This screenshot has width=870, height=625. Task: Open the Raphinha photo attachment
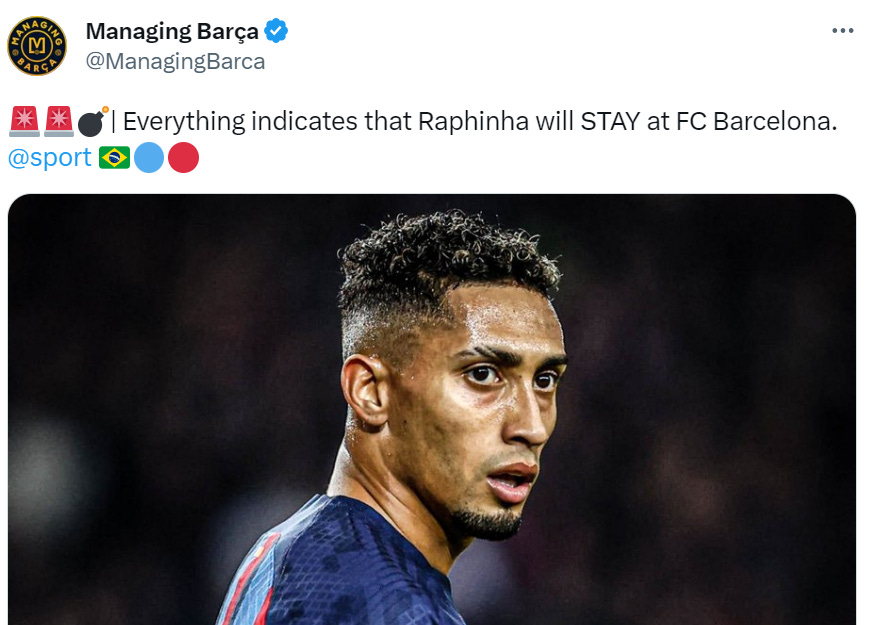tap(432, 410)
